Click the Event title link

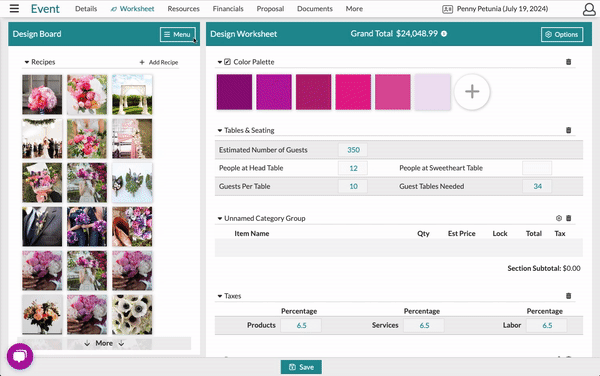pos(45,8)
